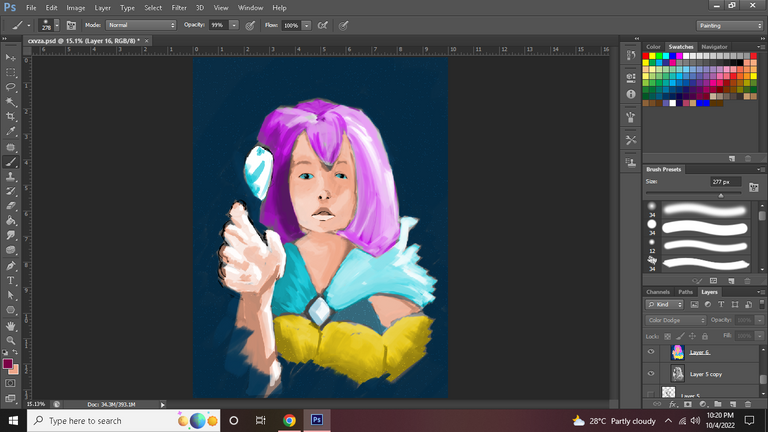Toggle tablet pressure controls size
The image size is (768, 432).
tap(343, 25)
